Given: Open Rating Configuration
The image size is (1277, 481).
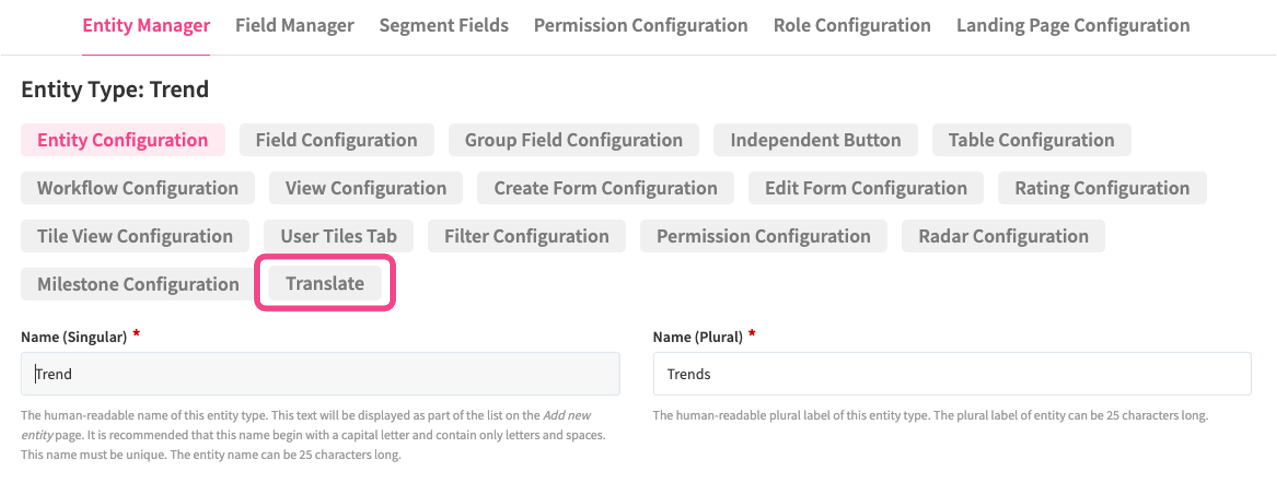Looking at the screenshot, I should (x=1102, y=188).
